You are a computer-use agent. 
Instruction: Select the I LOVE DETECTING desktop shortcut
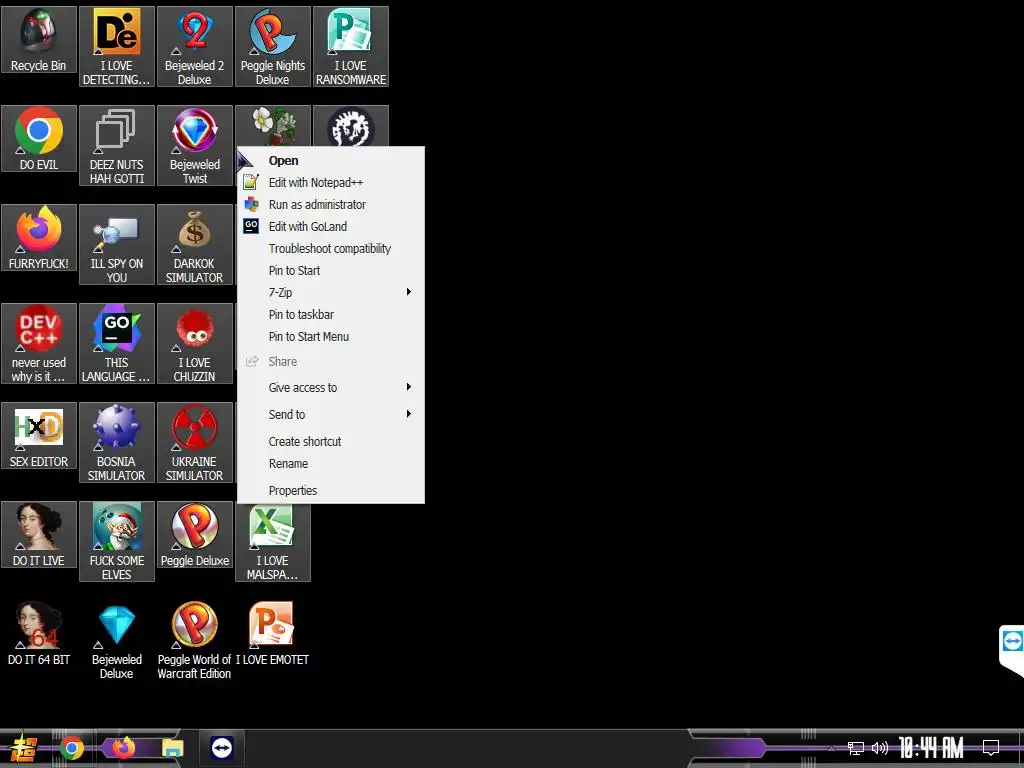tap(116, 46)
